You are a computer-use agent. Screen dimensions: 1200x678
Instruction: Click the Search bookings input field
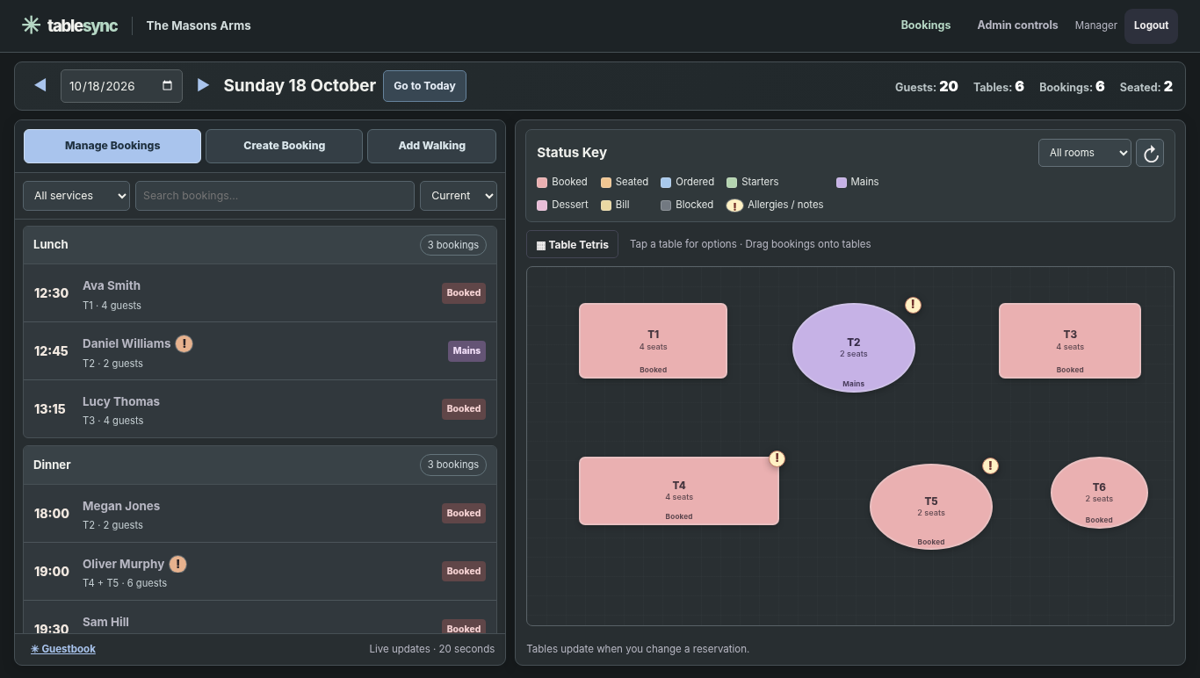[x=275, y=196]
